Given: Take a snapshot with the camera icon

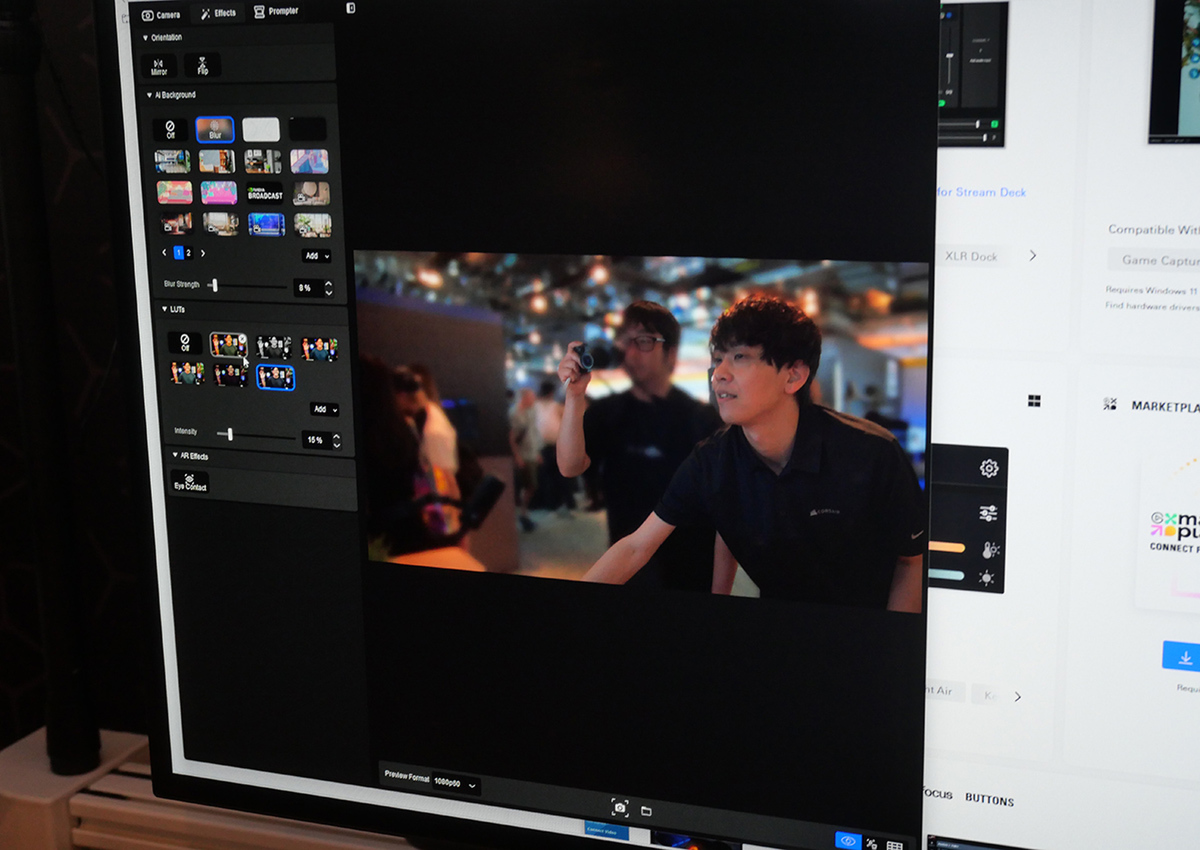Looking at the screenshot, I should 620,808.
